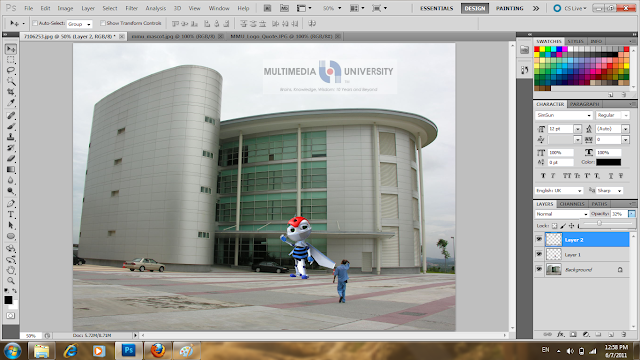
Task: Toggle Auto-Select checkbox
Action: (35, 23)
